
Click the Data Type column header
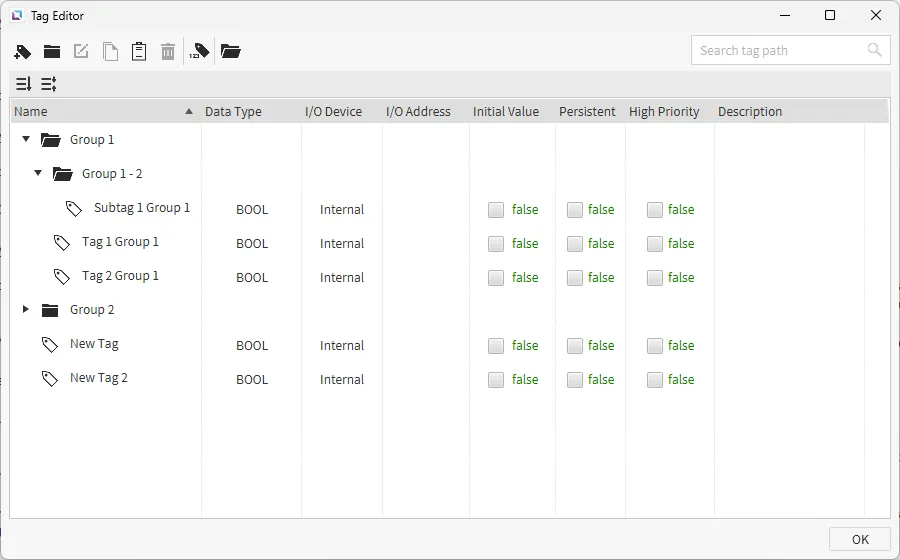click(233, 112)
